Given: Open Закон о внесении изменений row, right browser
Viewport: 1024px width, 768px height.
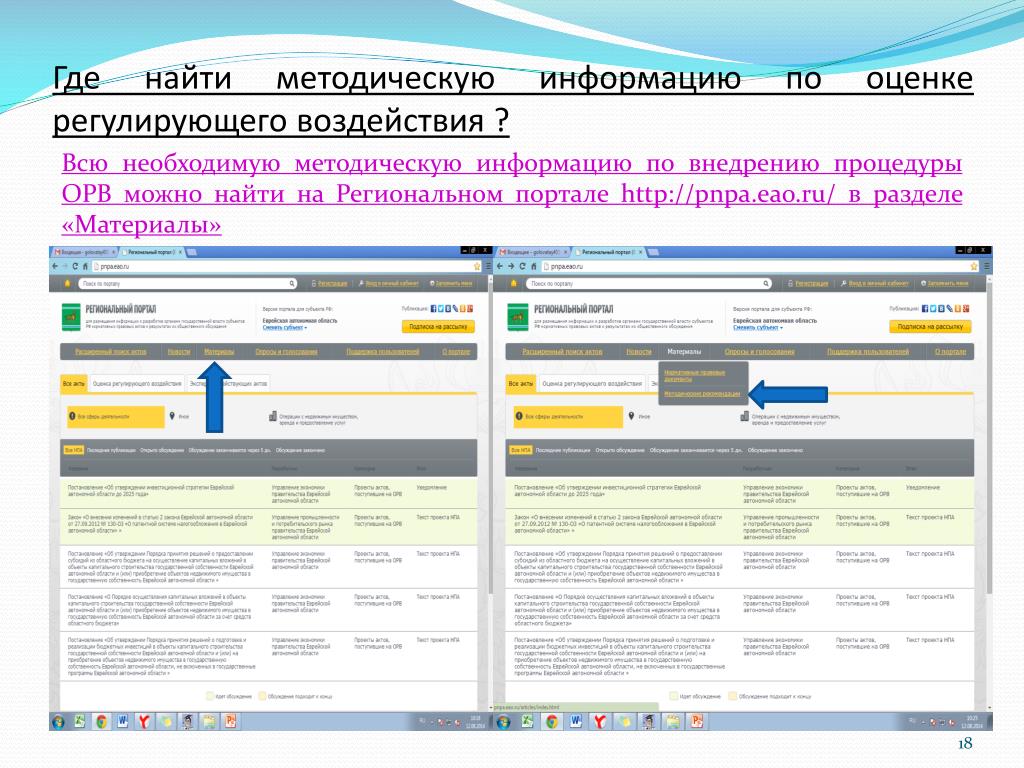Looking at the screenshot, I should (x=741, y=527).
